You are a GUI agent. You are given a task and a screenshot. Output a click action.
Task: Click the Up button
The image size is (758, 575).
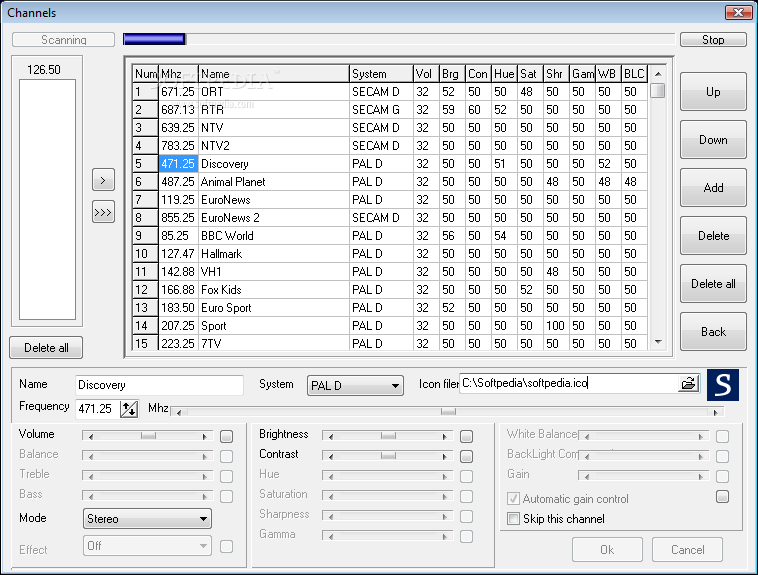click(x=713, y=91)
